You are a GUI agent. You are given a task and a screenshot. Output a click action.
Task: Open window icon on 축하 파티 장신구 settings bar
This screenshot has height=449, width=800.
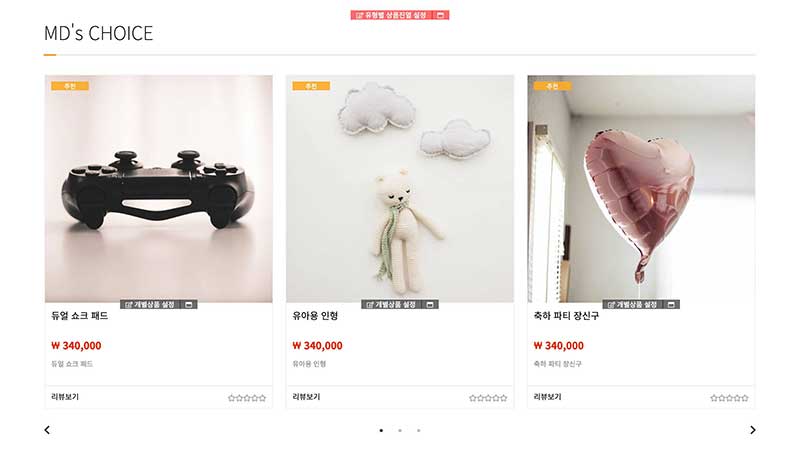(671, 305)
